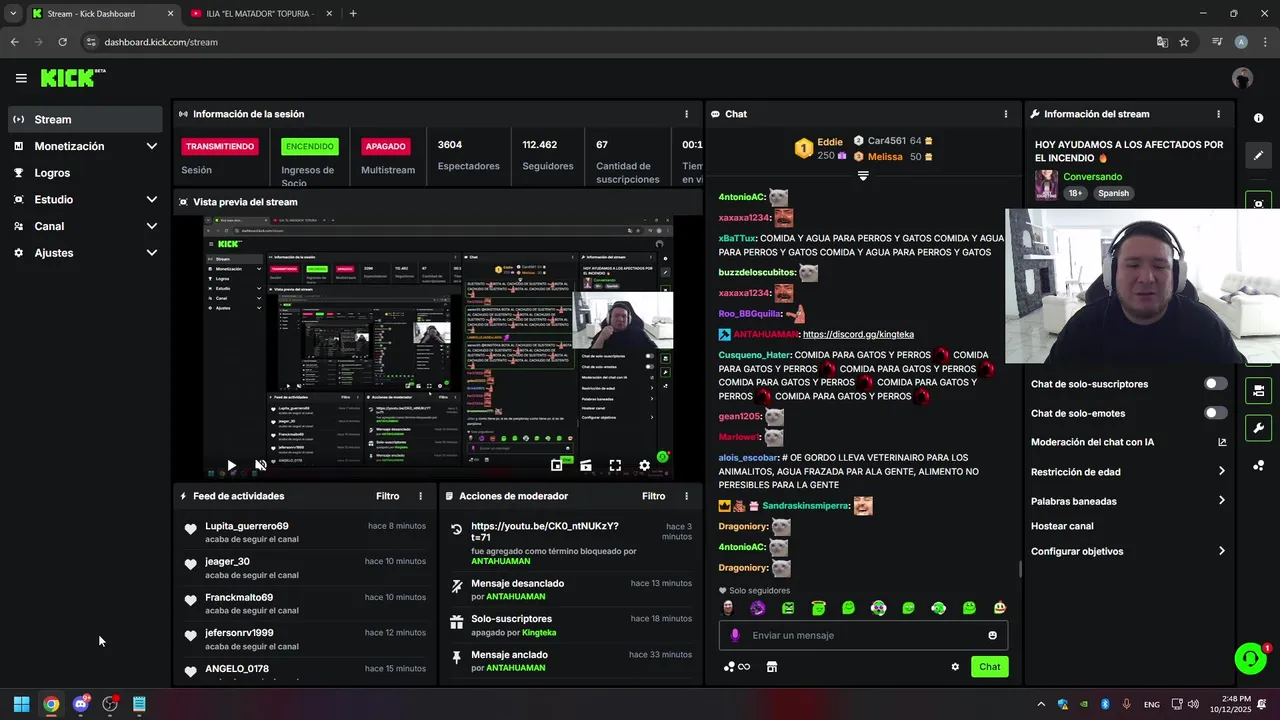Open the user profile avatar menu

coord(1242,78)
